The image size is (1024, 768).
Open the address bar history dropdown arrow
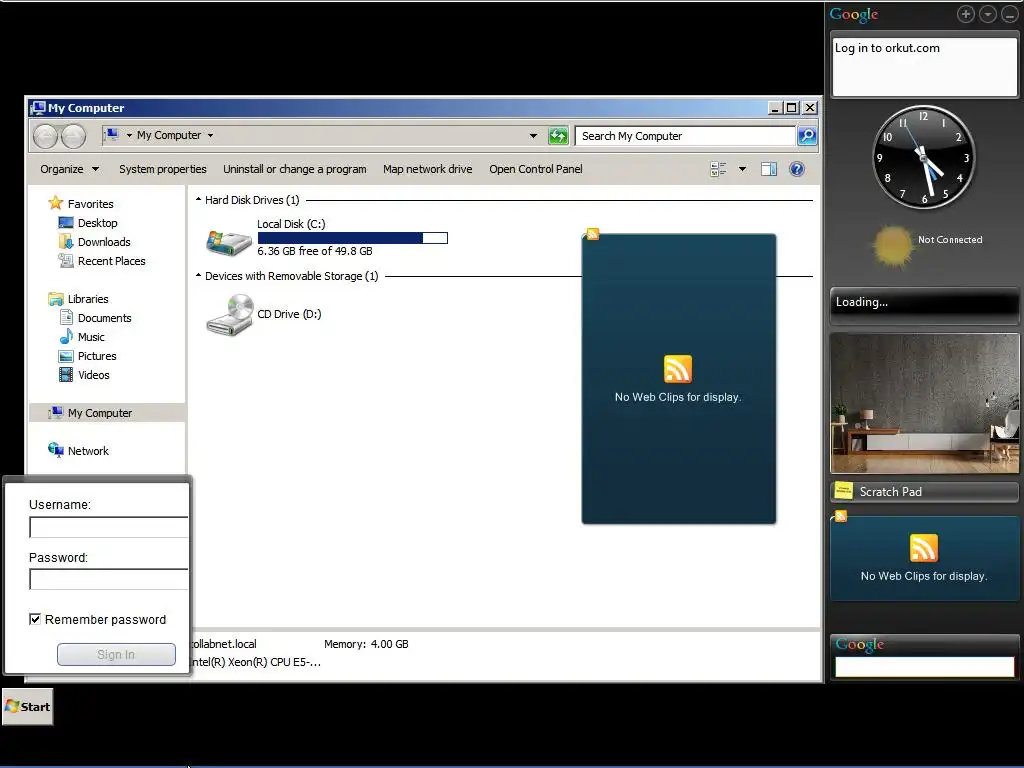click(x=534, y=136)
